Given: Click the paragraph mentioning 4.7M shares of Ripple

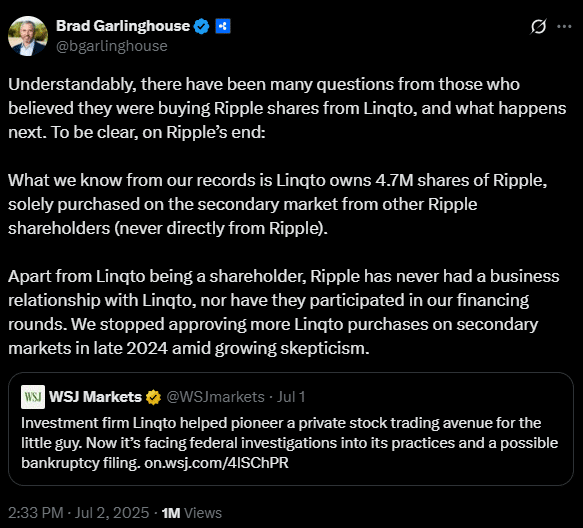Looking at the screenshot, I should 278,204.
